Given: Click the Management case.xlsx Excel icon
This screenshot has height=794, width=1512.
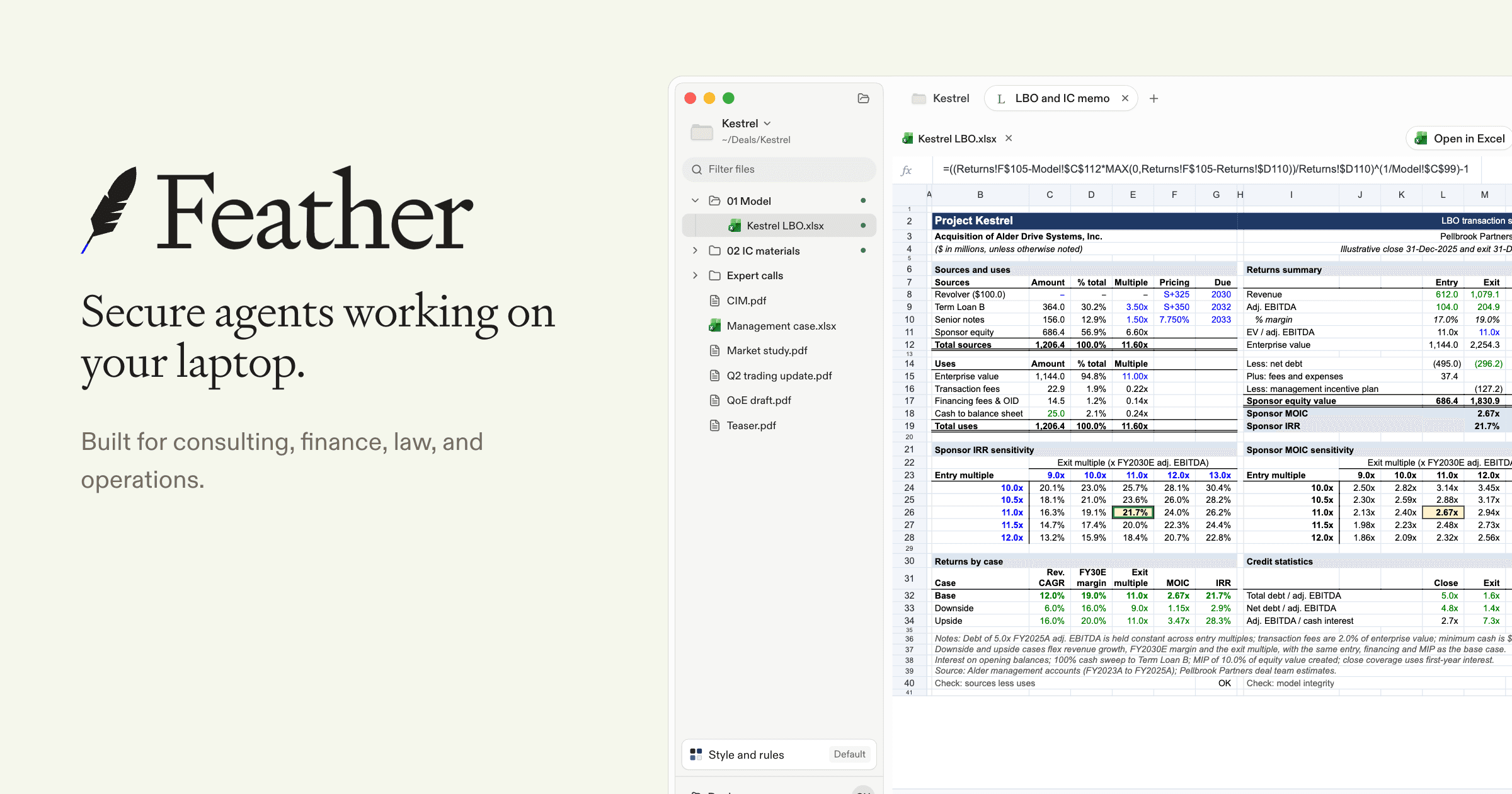Looking at the screenshot, I should pos(714,326).
